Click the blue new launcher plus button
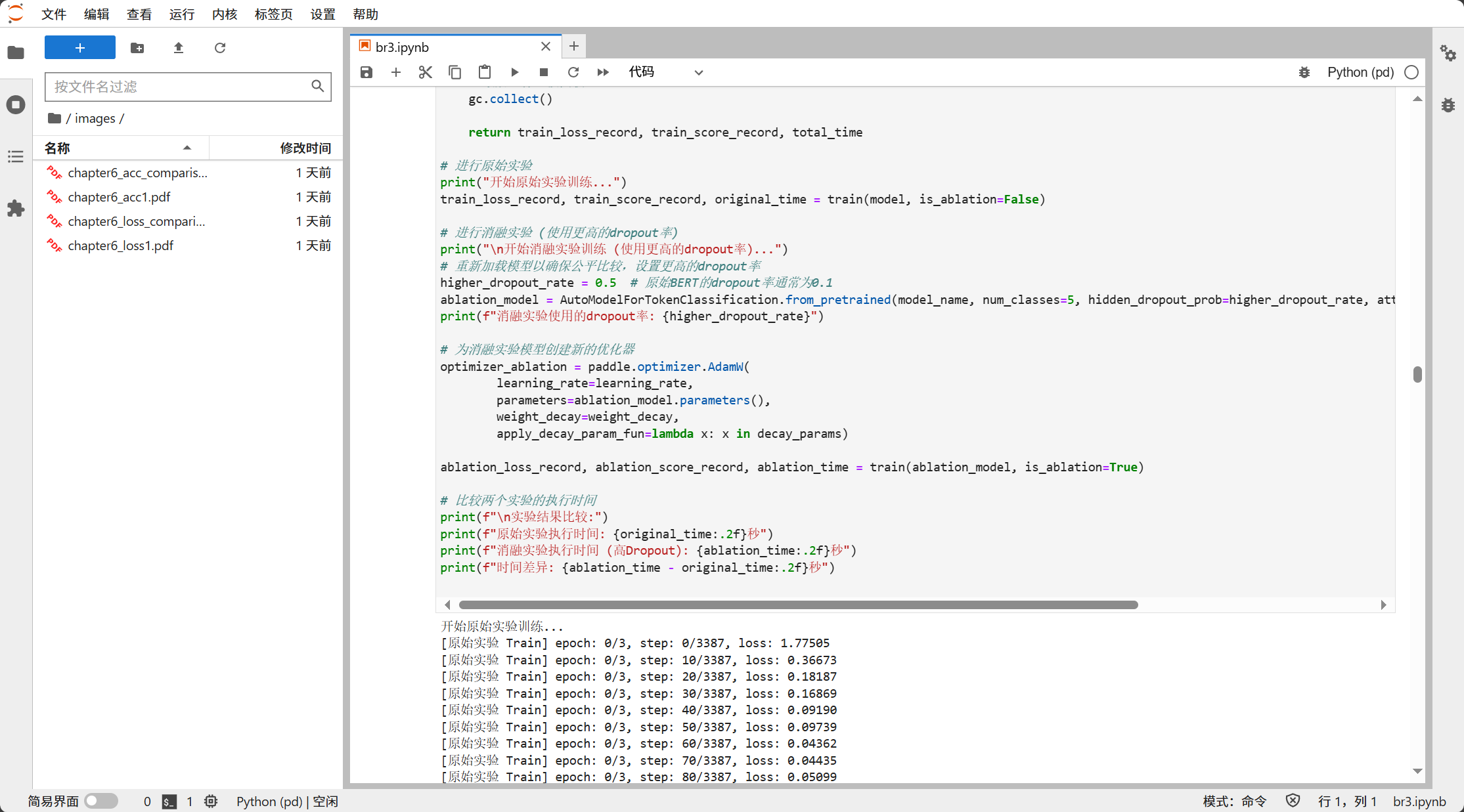Image resolution: width=1464 pixels, height=812 pixels. 80,47
